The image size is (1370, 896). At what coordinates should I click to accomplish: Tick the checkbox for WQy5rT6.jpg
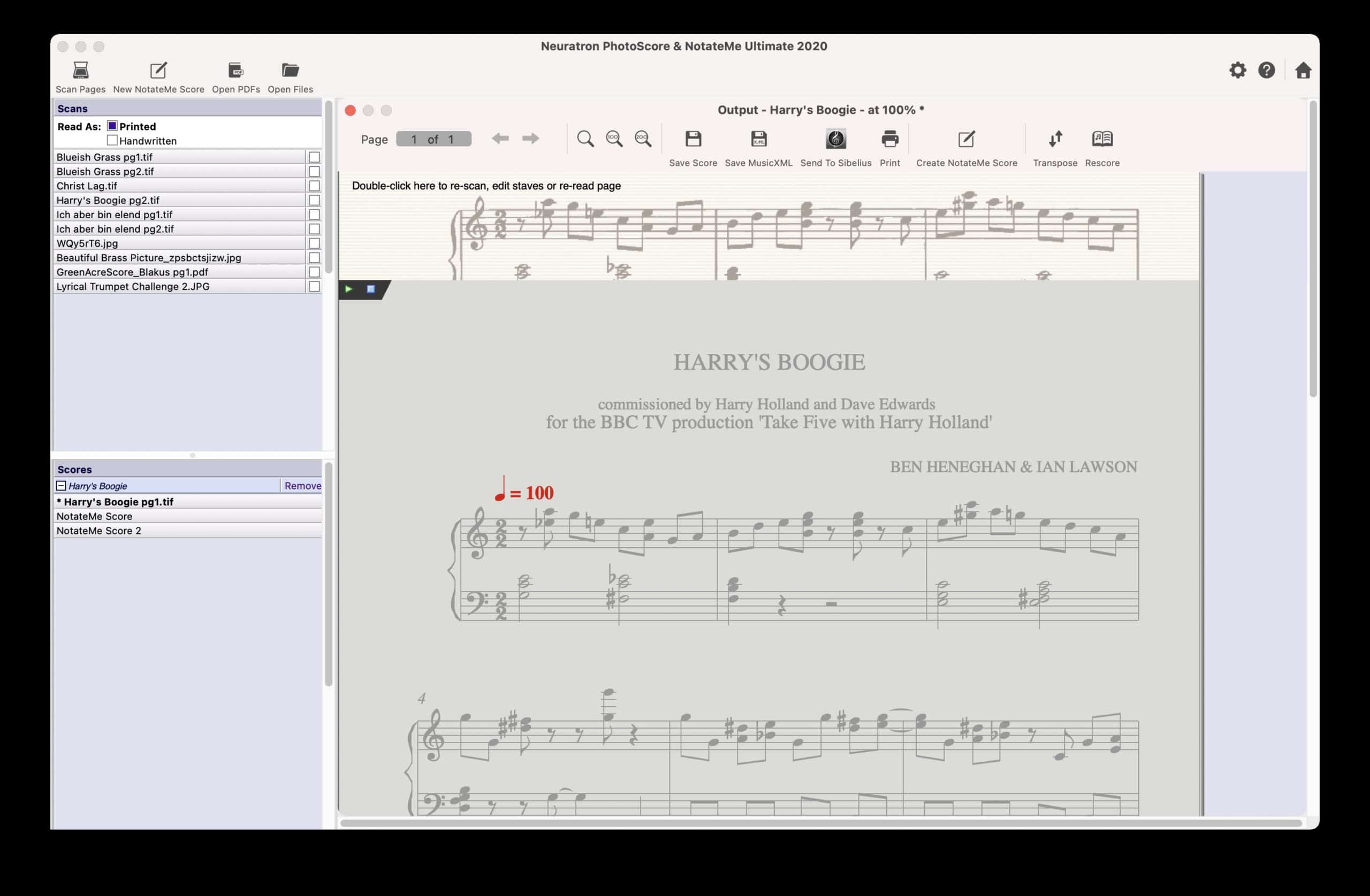(x=314, y=243)
